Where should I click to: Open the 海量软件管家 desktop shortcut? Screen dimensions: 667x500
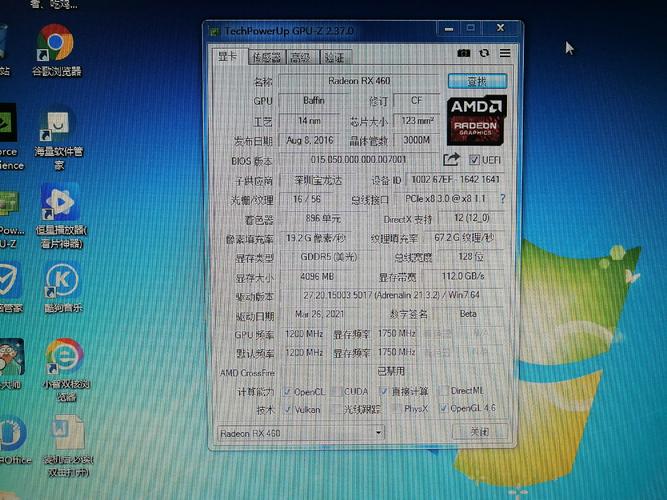point(58,126)
